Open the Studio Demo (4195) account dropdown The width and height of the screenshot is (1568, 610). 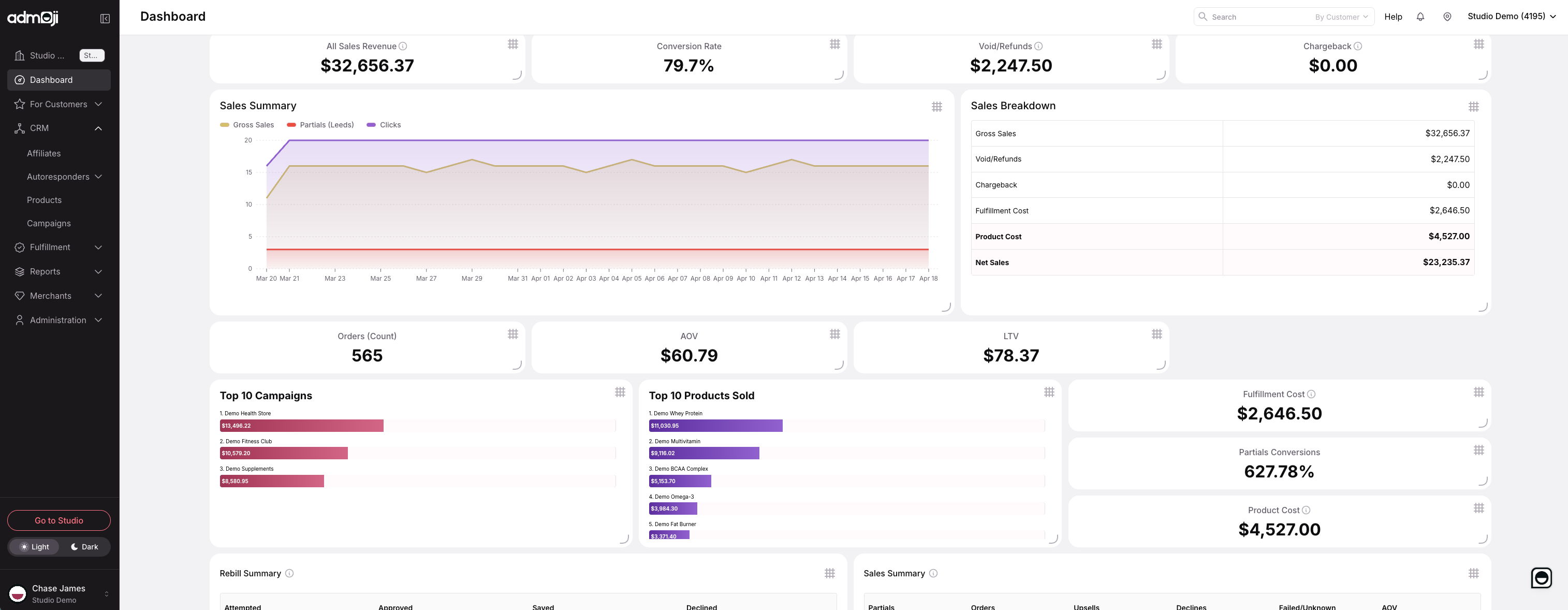pyautogui.click(x=1512, y=17)
